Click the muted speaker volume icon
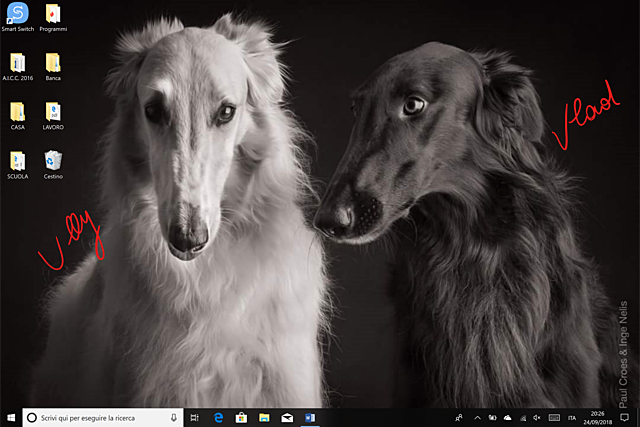The width and height of the screenshot is (640, 427). pos(537,418)
